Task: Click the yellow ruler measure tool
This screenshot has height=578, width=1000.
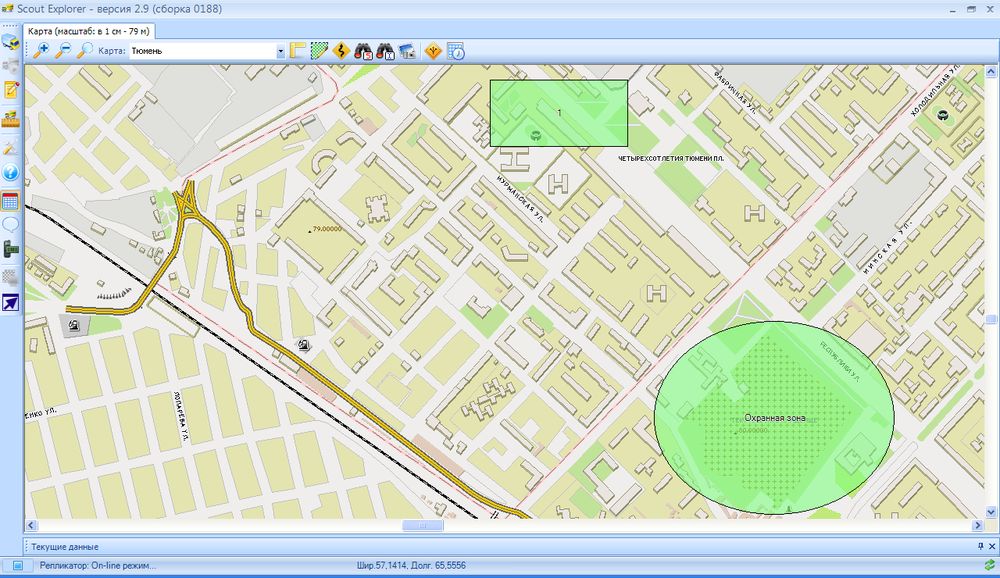Action: [x=298, y=51]
